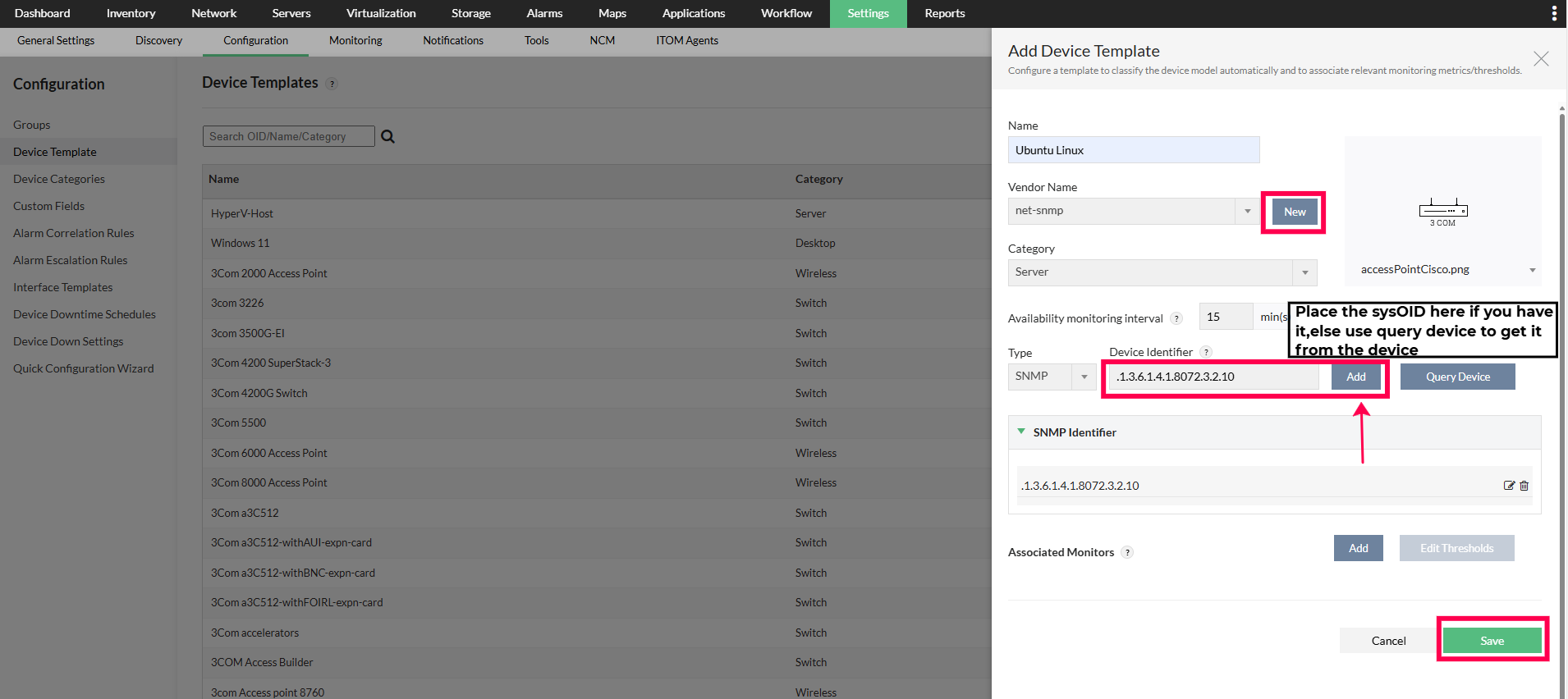Open the Reports tab
The image size is (1568, 699).
945,13
